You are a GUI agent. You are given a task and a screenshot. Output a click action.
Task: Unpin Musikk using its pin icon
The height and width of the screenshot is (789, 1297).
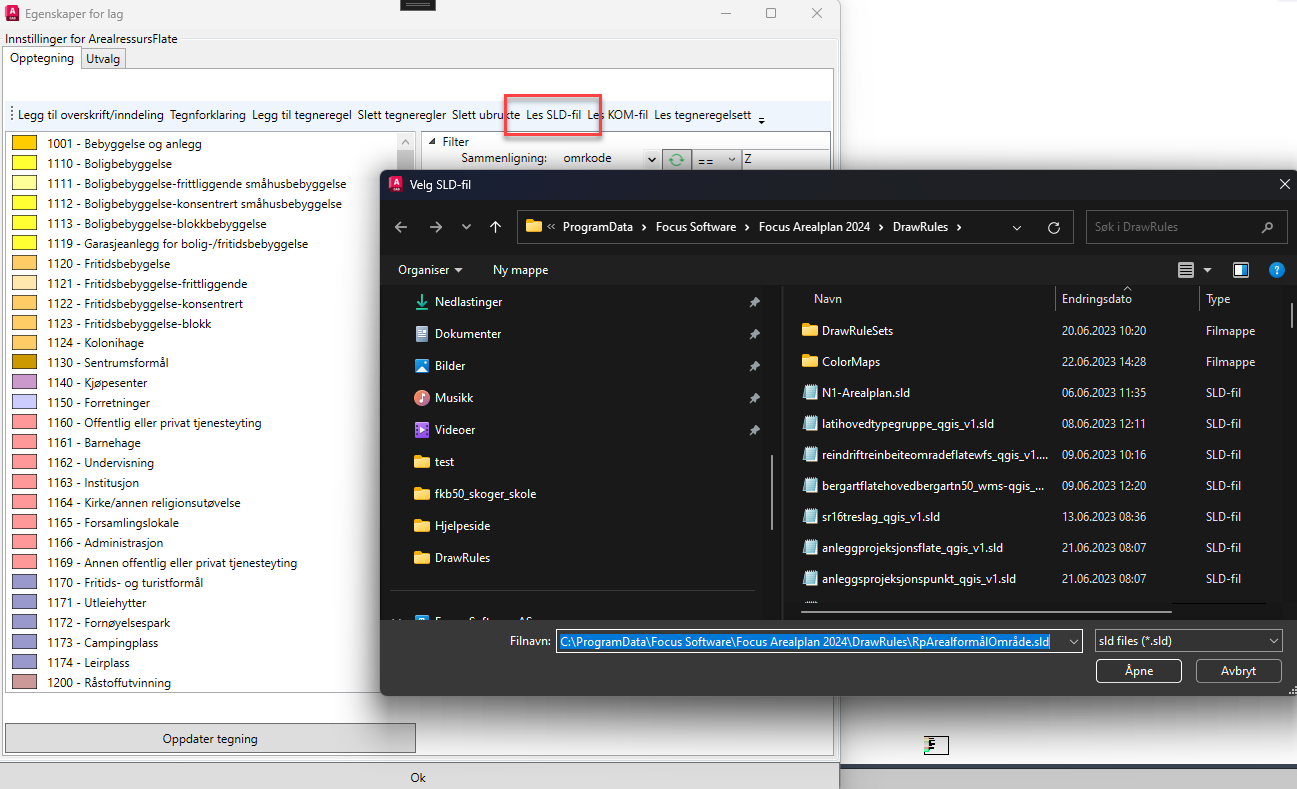(x=754, y=398)
